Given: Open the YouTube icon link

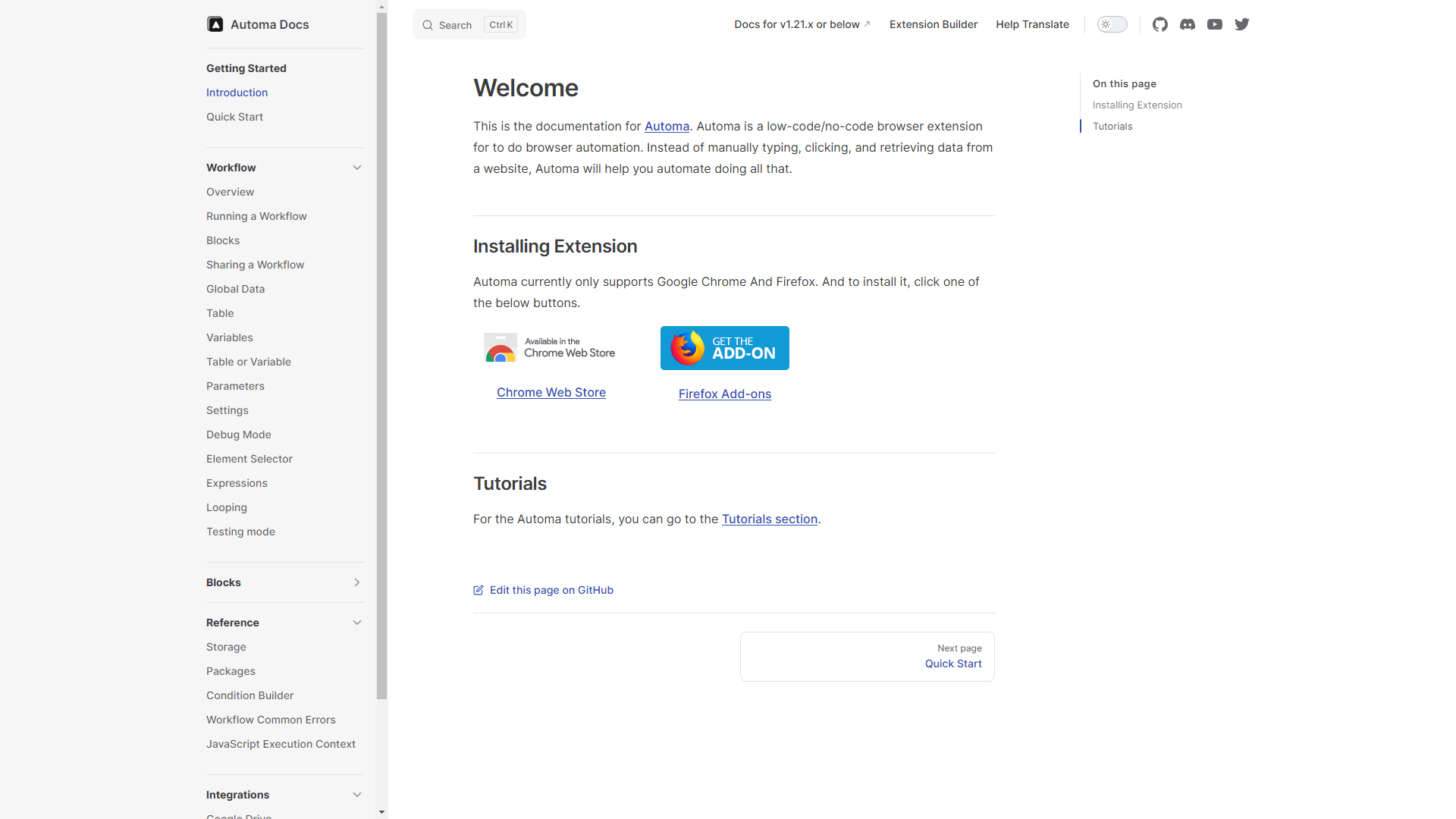Looking at the screenshot, I should click(1215, 24).
